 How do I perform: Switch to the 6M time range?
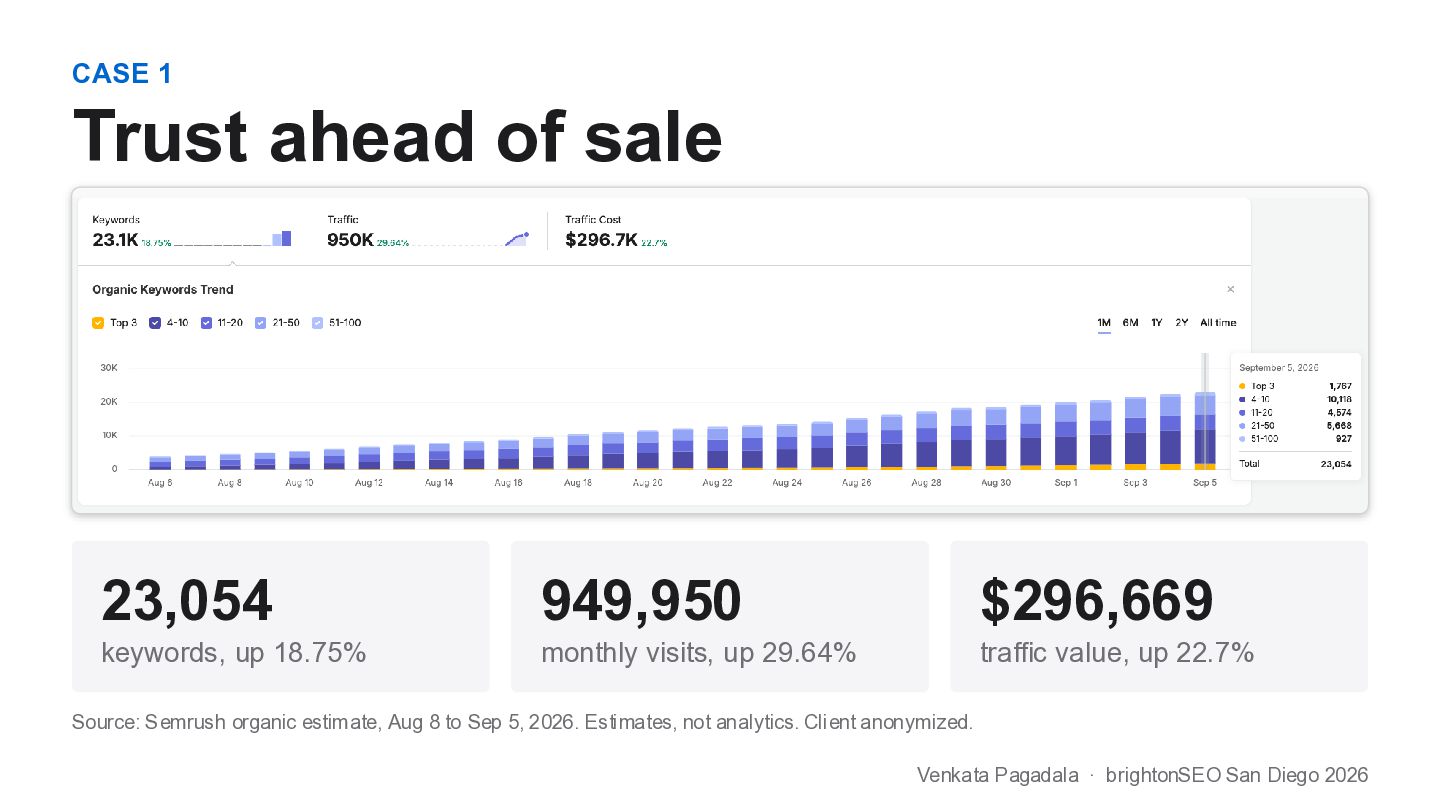pos(1130,323)
